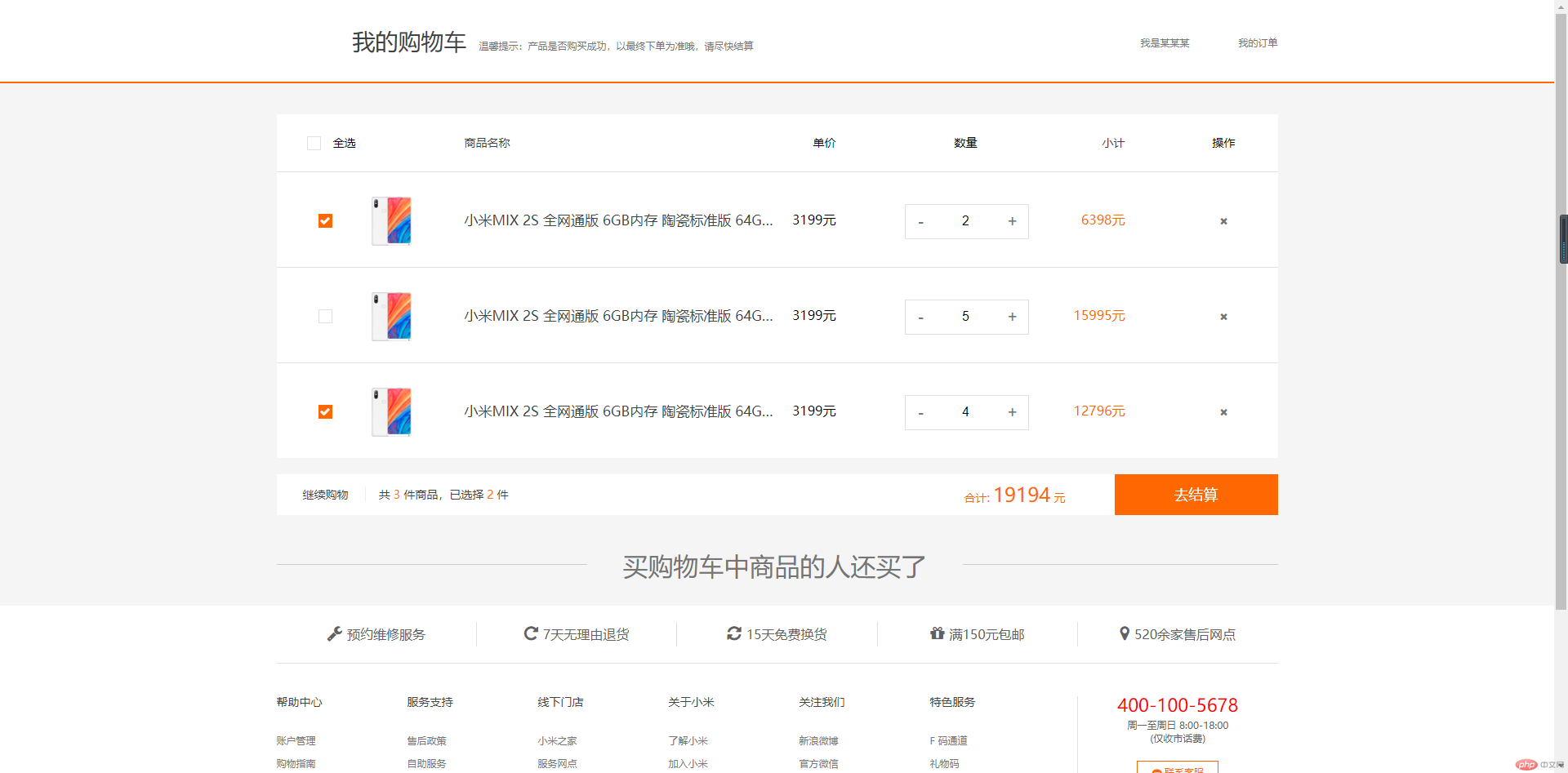Open 官方微信 footer link

click(x=818, y=764)
